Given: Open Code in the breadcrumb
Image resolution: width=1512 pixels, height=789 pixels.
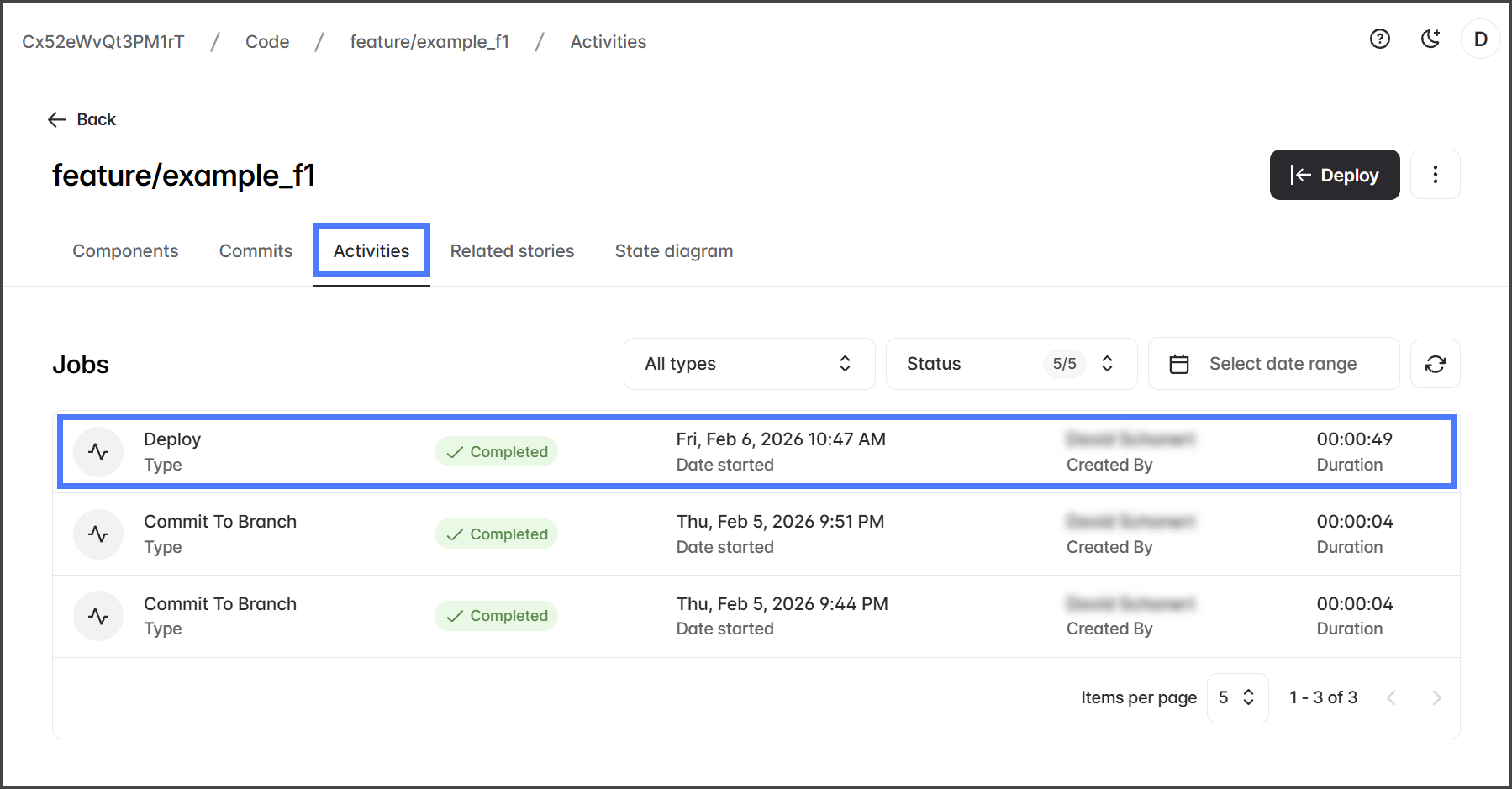Looking at the screenshot, I should (x=267, y=42).
